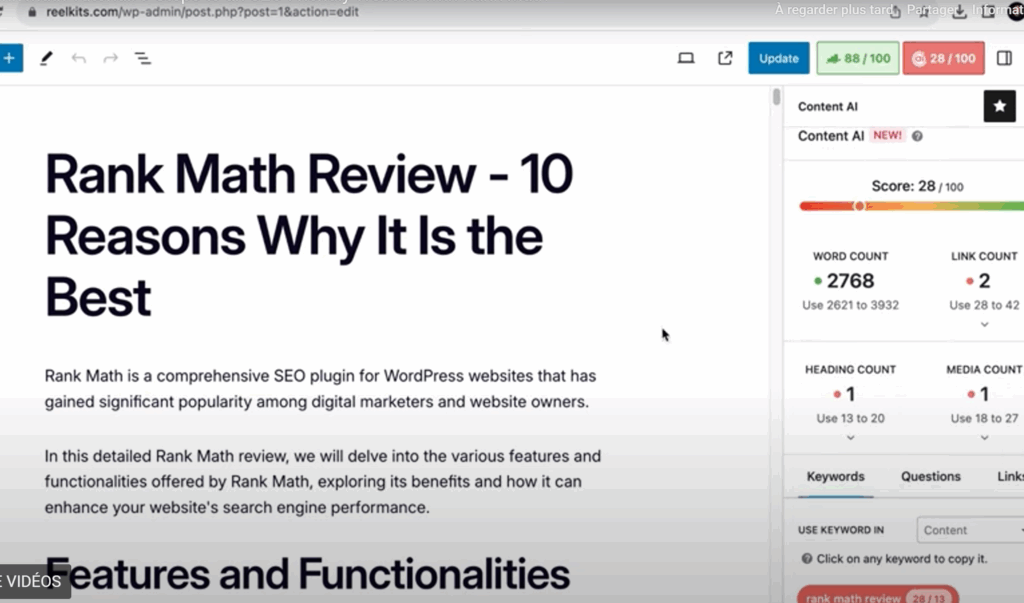Click the laptop Preview icon
Image resolution: width=1024 pixels, height=603 pixels.
[x=686, y=59]
